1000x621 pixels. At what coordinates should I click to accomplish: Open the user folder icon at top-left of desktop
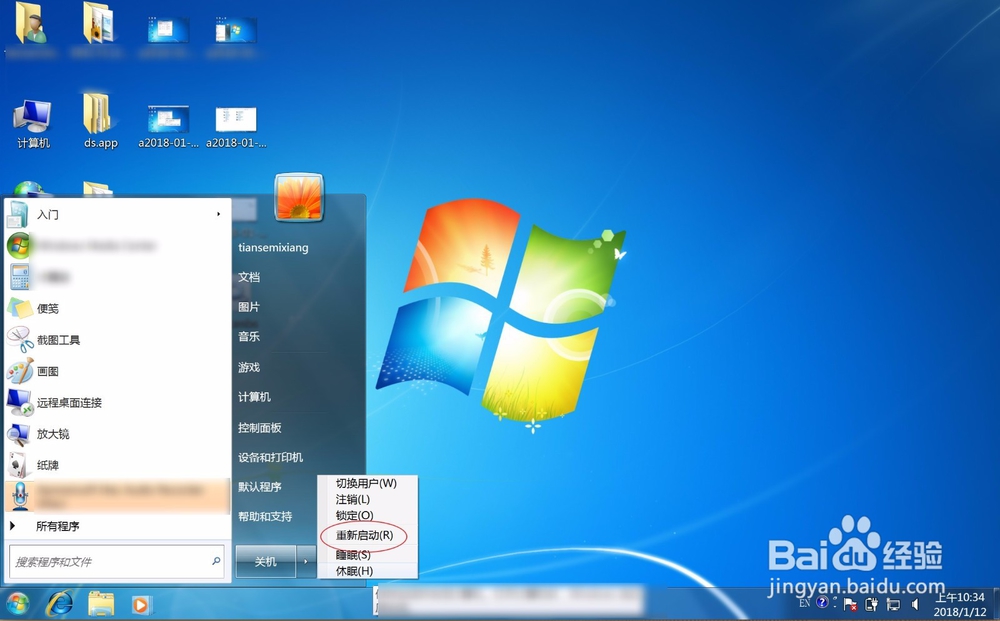[x=31, y=24]
